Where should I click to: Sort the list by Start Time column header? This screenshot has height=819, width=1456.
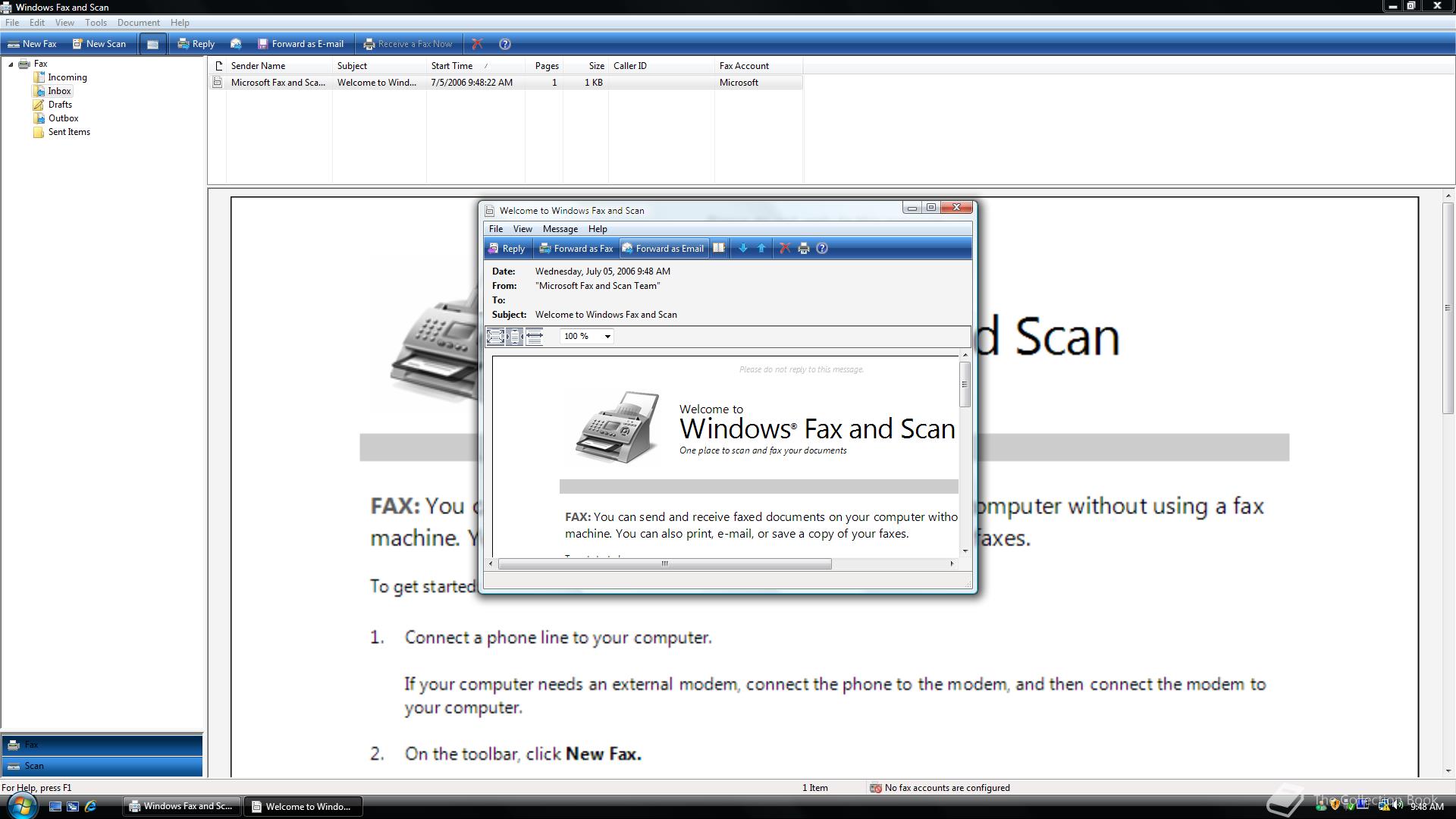pos(452,66)
